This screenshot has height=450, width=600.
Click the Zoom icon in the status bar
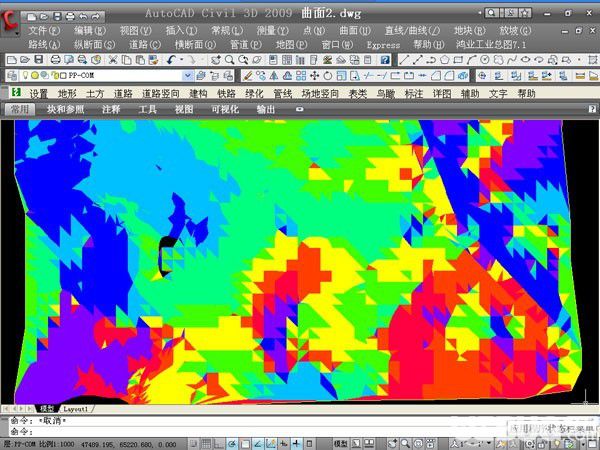[x=406, y=443]
